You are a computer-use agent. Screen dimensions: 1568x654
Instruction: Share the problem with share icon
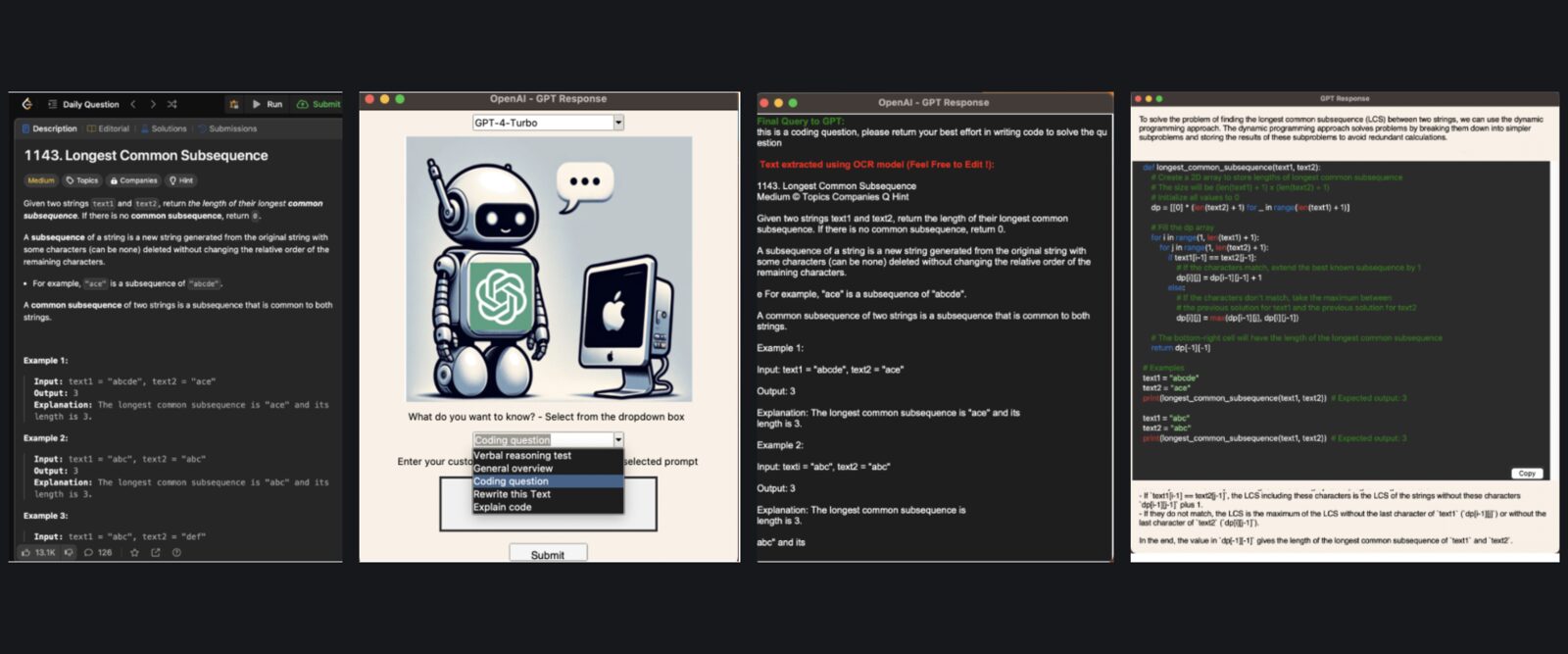coord(155,553)
